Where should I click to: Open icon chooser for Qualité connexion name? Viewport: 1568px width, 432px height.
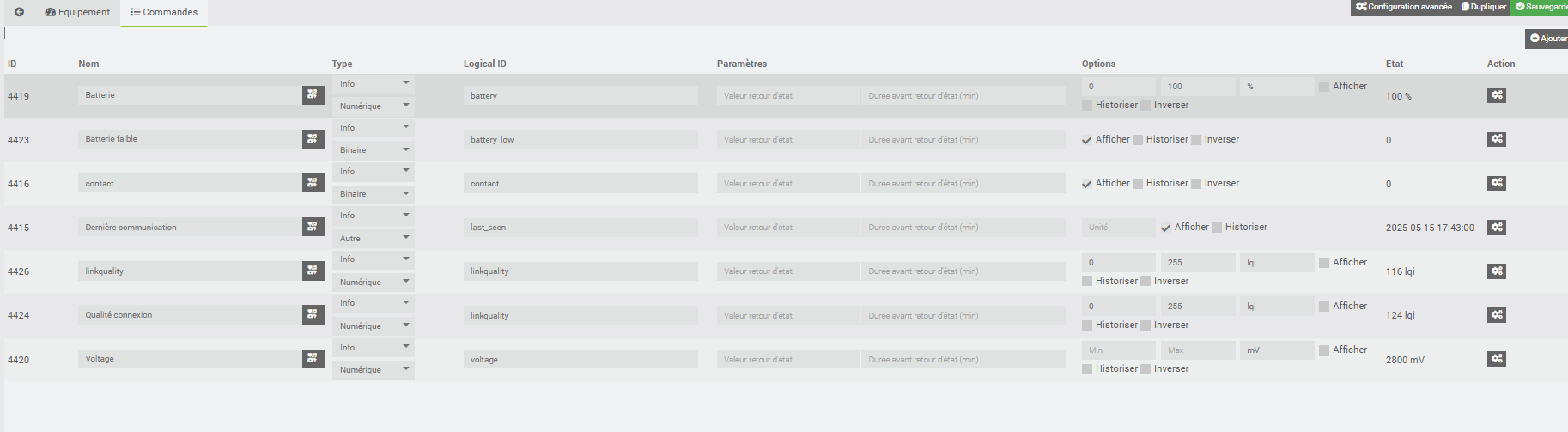click(313, 314)
